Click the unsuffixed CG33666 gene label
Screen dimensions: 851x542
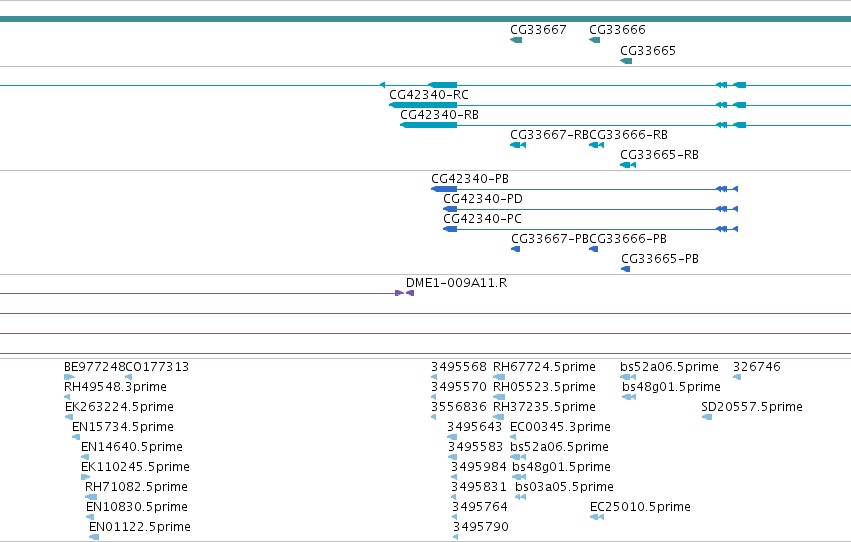[617, 30]
